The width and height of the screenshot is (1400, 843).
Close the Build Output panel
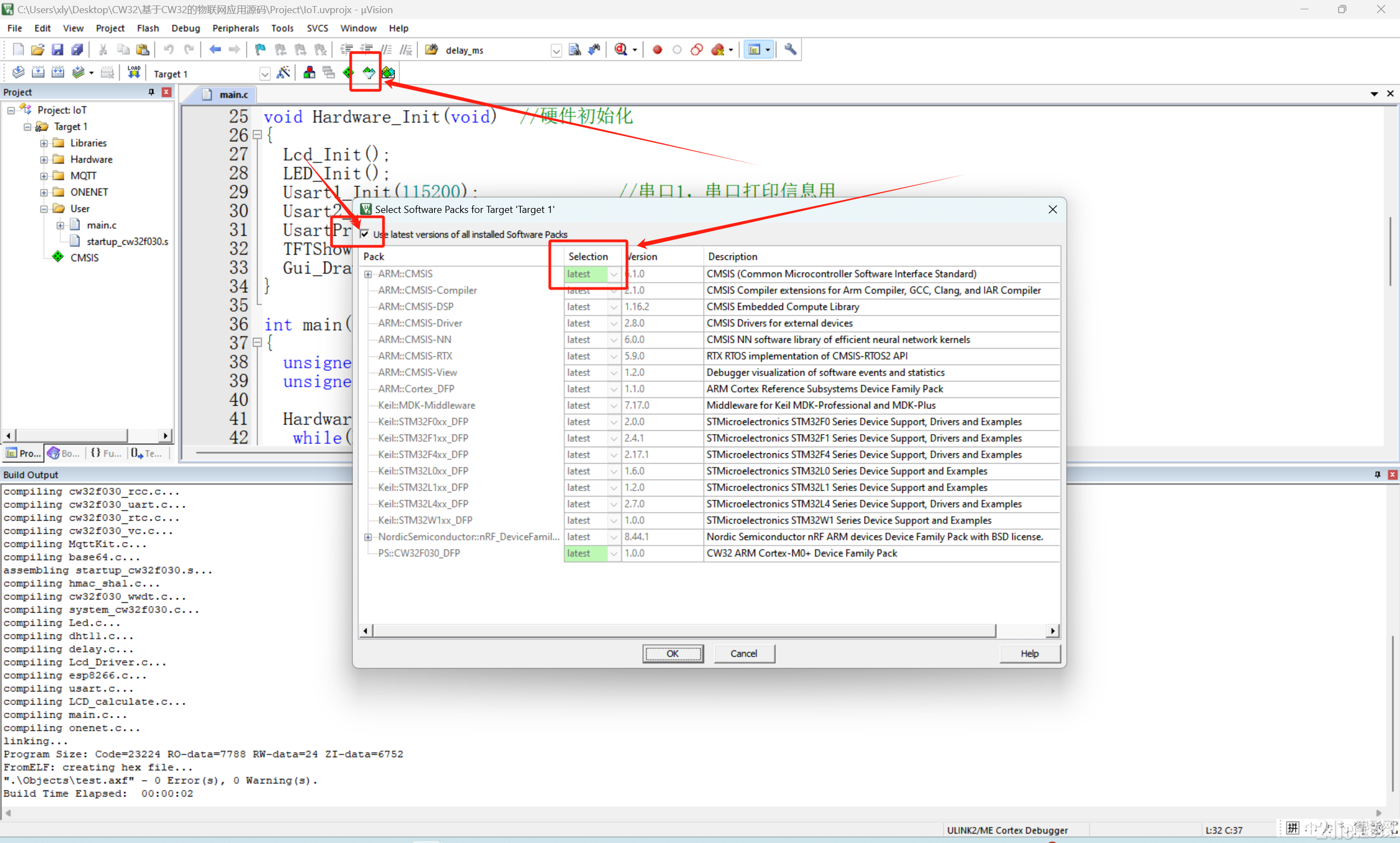[1392, 475]
